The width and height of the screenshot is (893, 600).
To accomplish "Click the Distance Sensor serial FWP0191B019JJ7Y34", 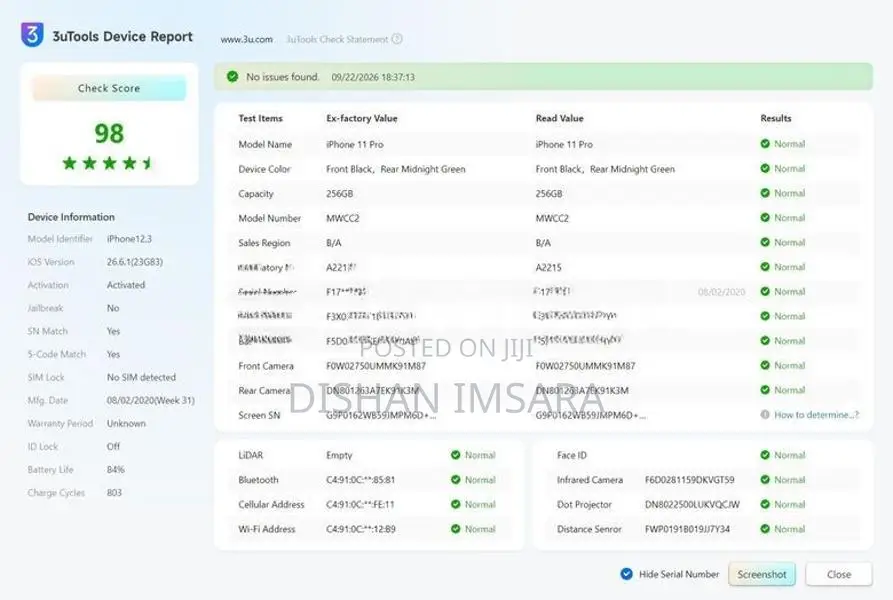I will tap(687, 529).
